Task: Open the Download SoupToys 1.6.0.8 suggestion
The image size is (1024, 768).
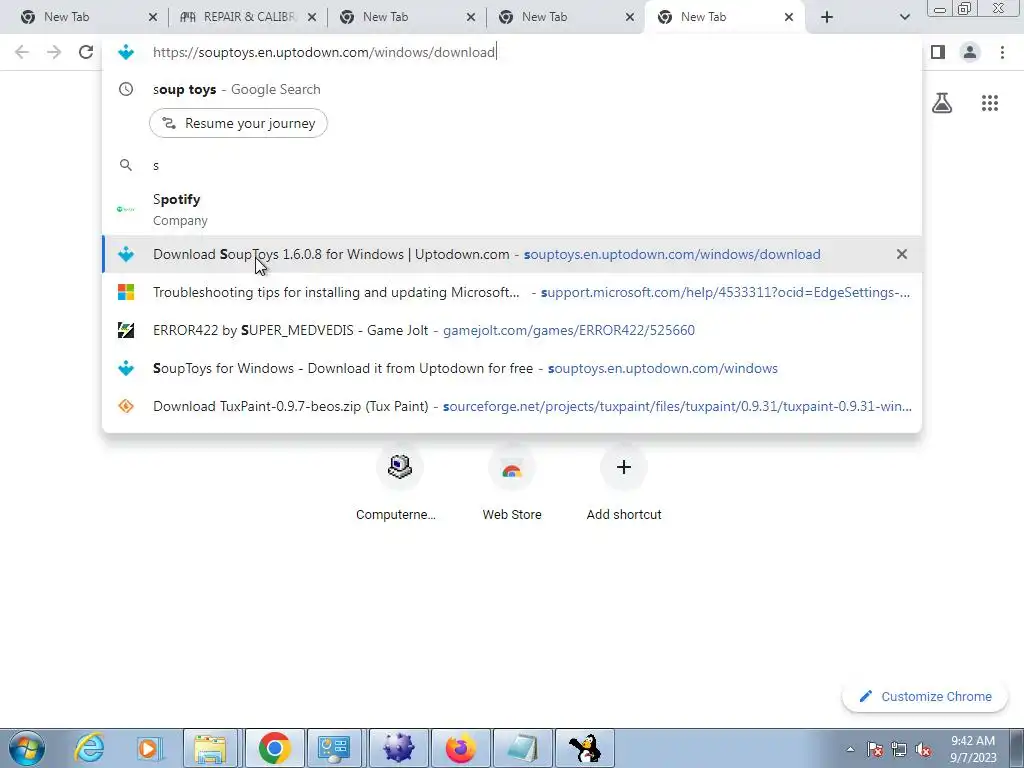Action: [512, 254]
